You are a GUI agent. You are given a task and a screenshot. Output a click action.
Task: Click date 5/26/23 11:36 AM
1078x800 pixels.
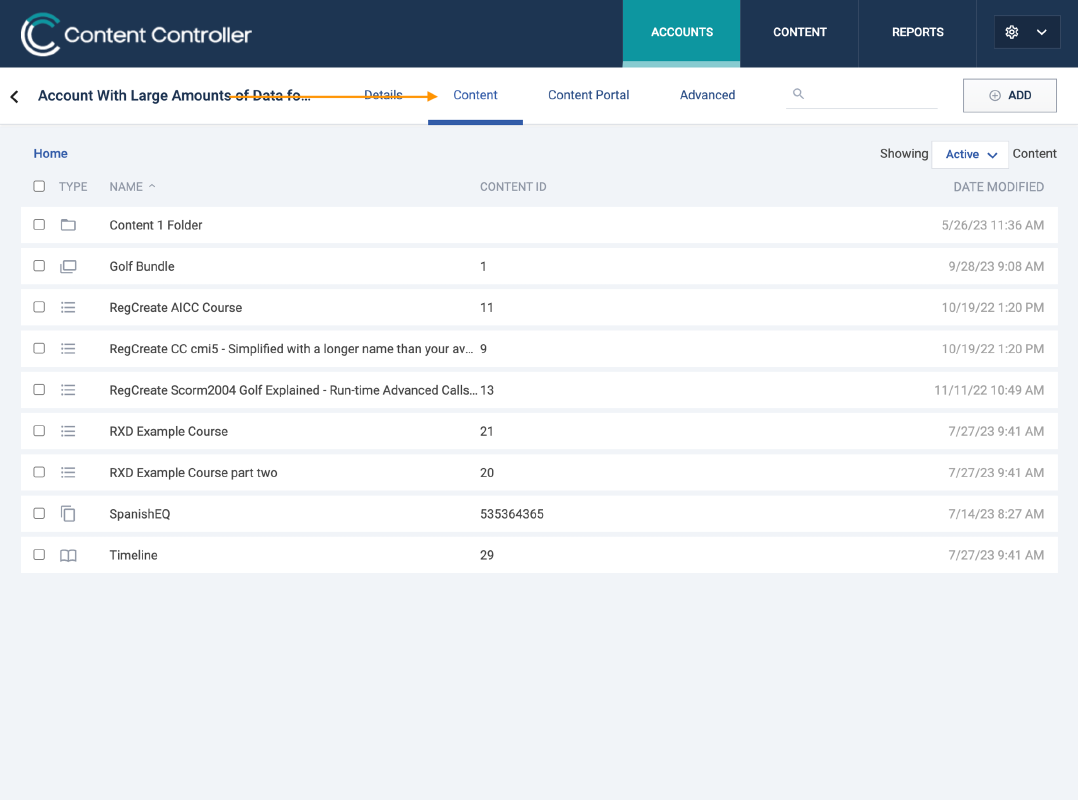tap(993, 225)
